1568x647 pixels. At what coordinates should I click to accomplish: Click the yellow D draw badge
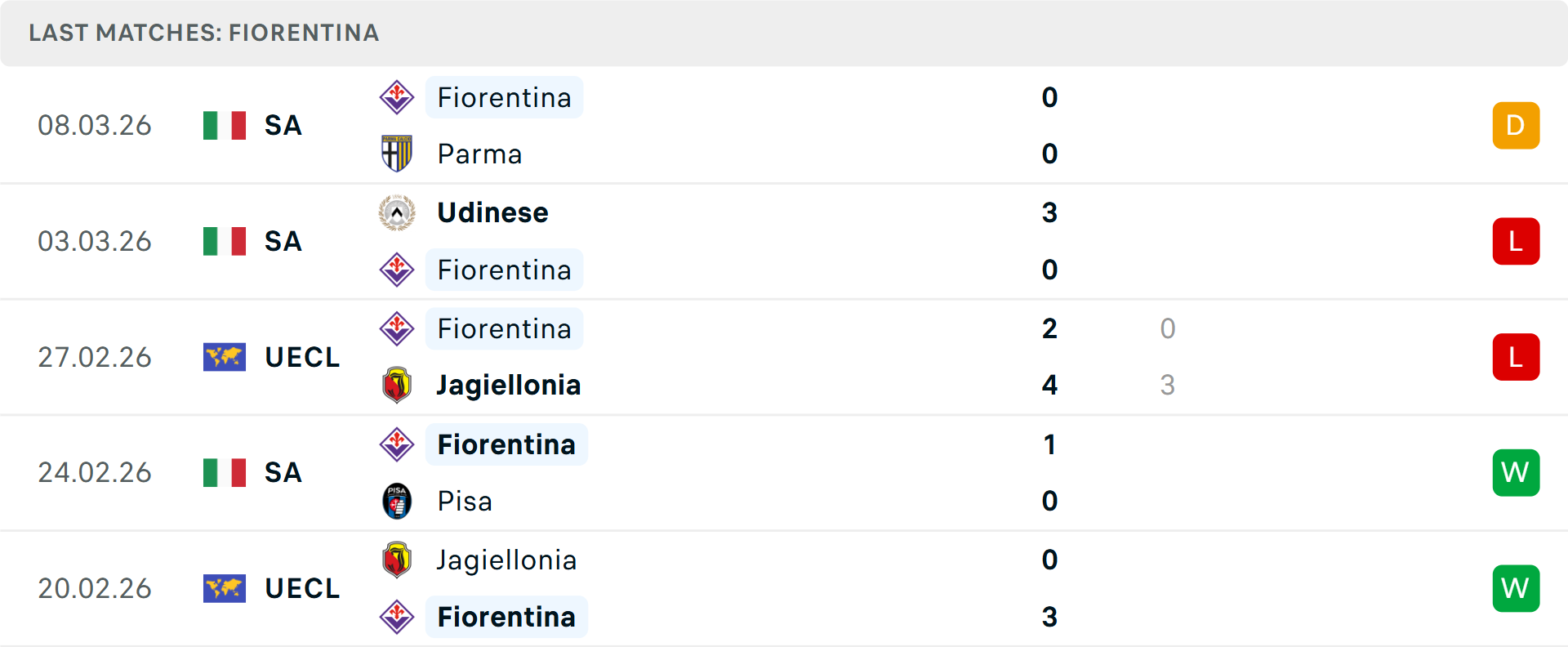pyautogui.click(x=1516, y=125)
